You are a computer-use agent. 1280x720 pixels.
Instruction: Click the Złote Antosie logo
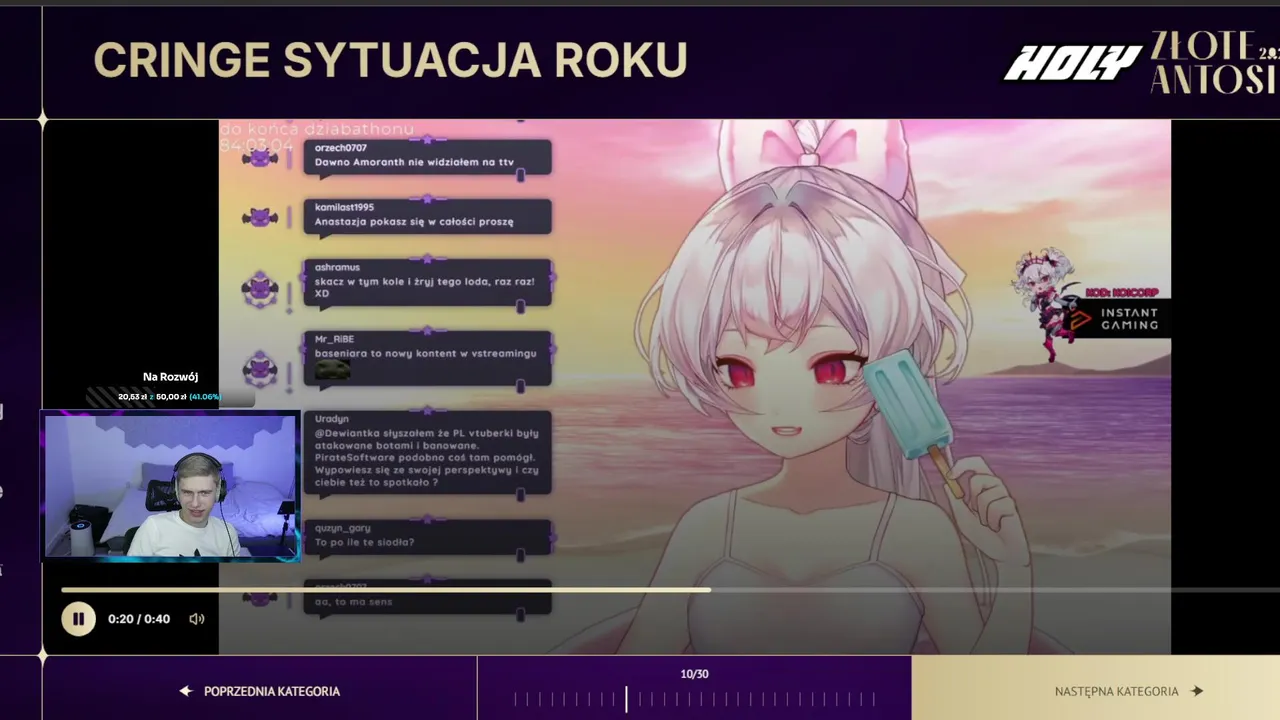[x=1215, y=62]
